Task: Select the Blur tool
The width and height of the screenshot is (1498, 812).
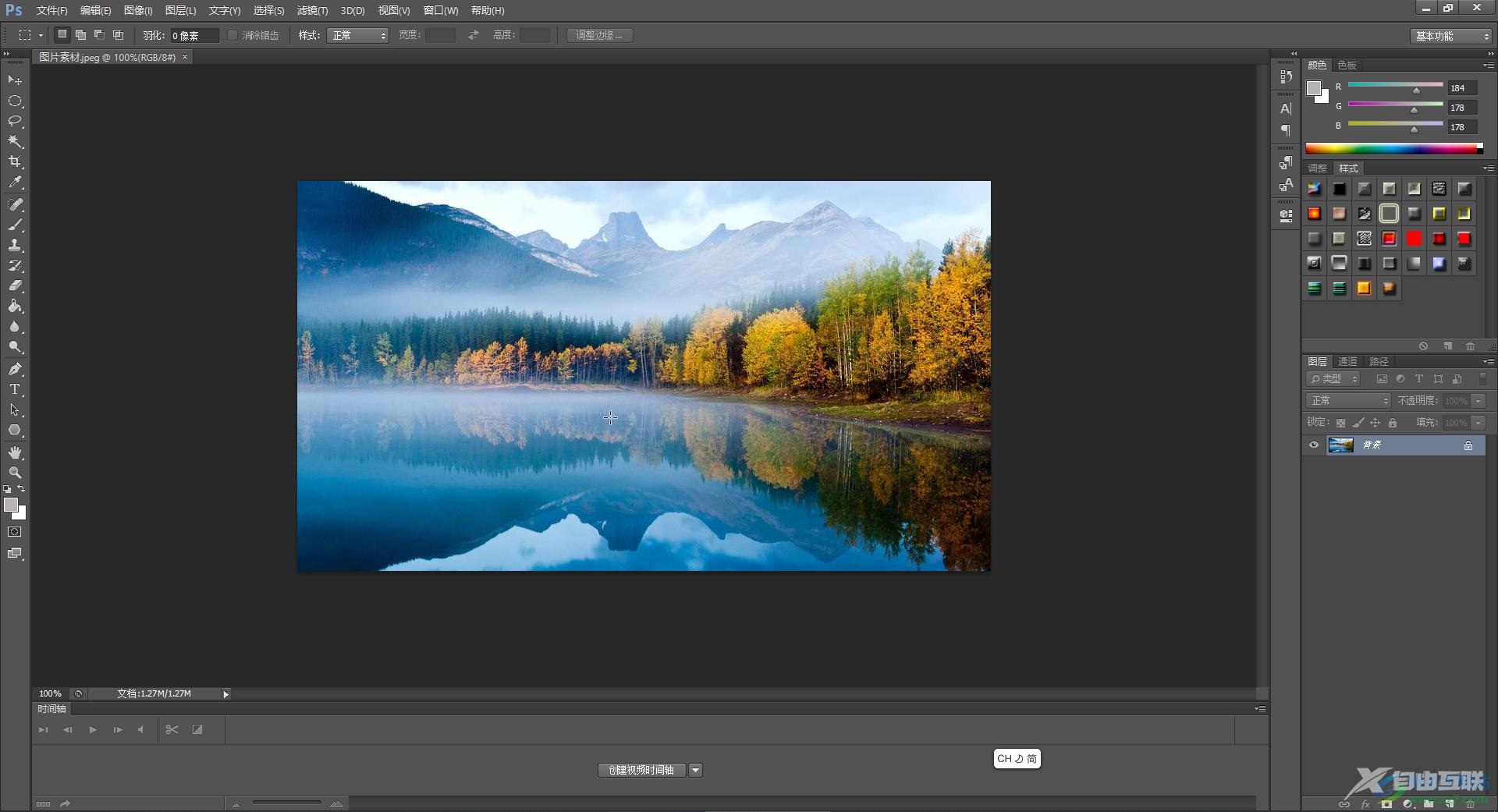Action: (15, 327)
